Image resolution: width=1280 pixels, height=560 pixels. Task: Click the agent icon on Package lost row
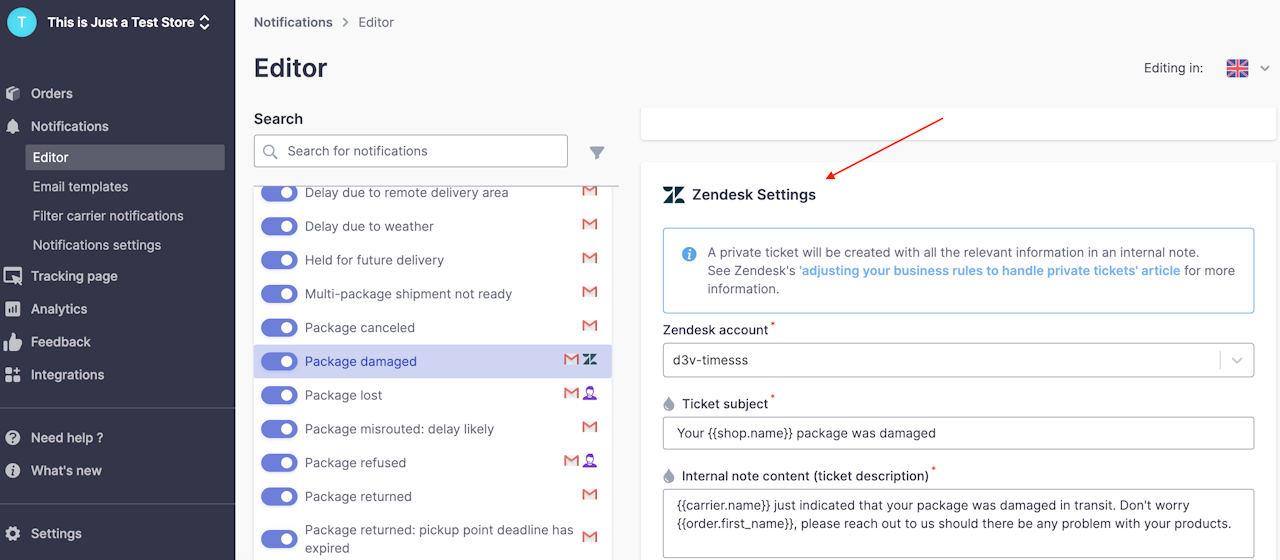coord(590,394)
